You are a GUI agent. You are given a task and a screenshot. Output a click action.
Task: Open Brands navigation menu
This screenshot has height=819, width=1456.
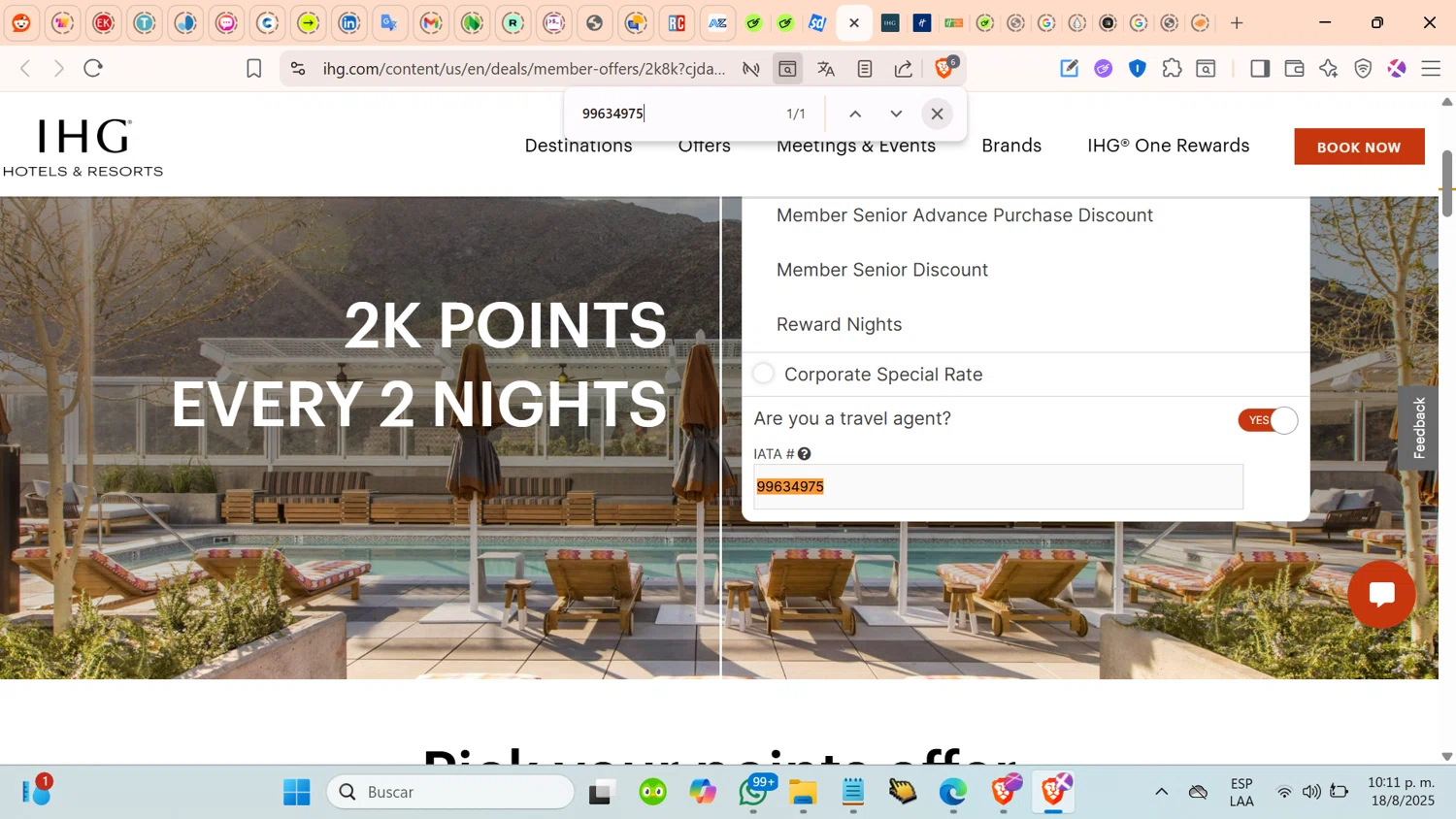(1011, 146)
